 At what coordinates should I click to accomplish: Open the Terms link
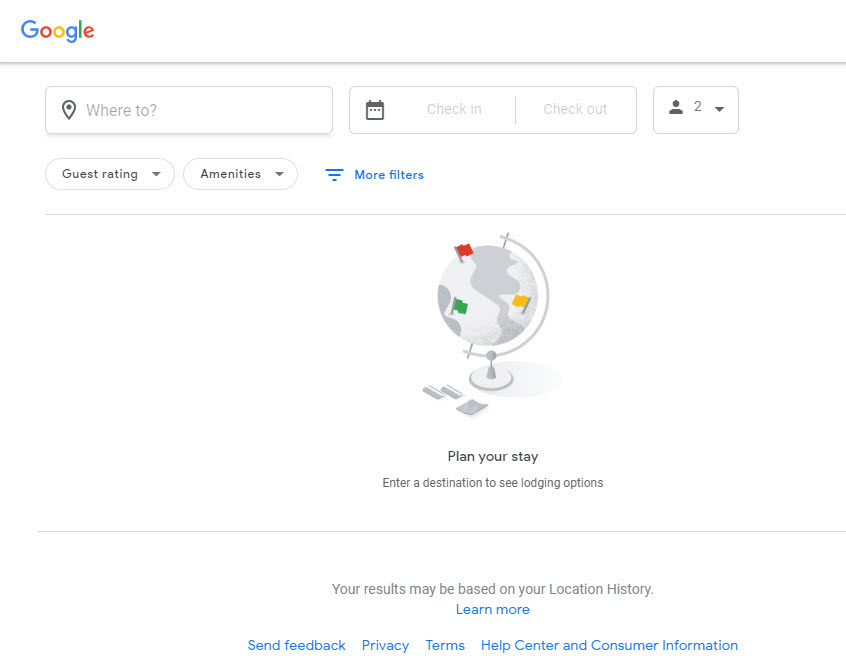coord(445,645)
